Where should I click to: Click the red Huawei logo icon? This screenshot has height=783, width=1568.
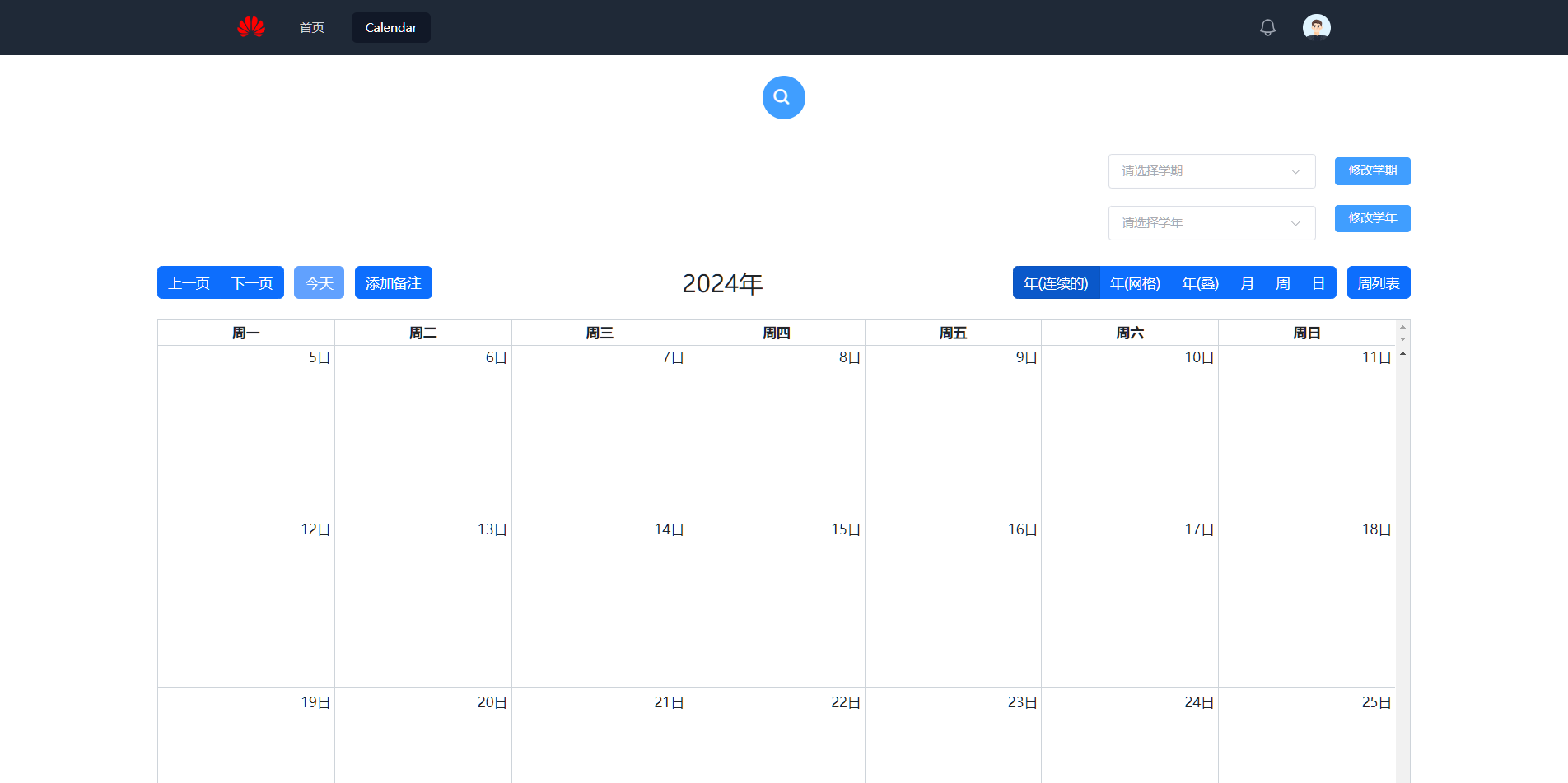coord(251,27)
